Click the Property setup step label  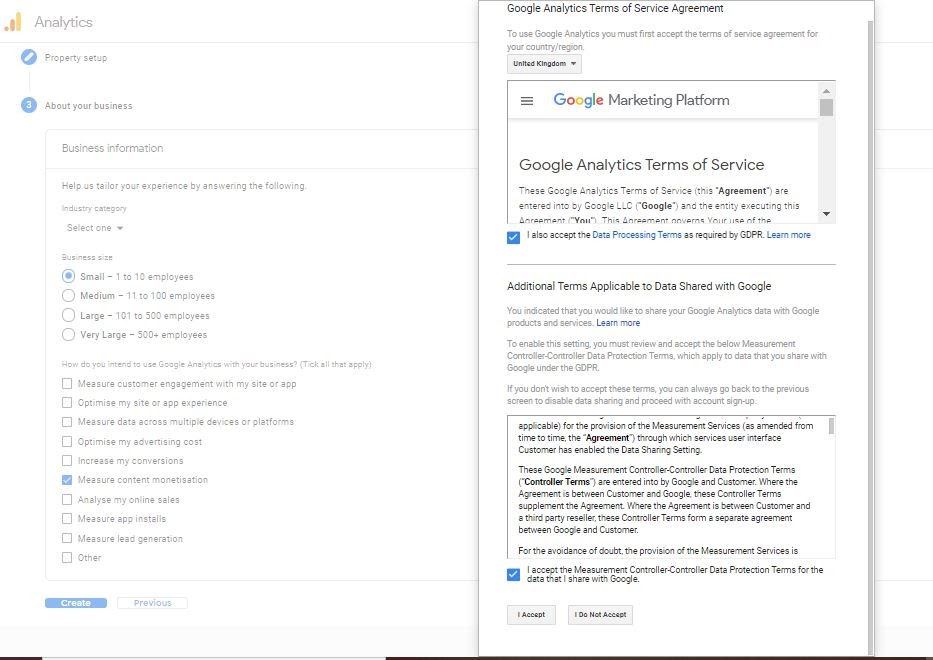(x=76, y=58)
